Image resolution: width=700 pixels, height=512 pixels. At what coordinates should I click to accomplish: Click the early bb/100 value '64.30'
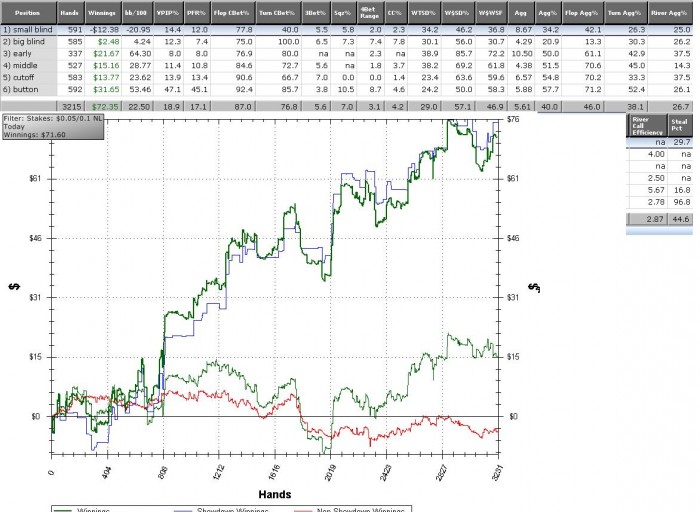click(140, 54)
